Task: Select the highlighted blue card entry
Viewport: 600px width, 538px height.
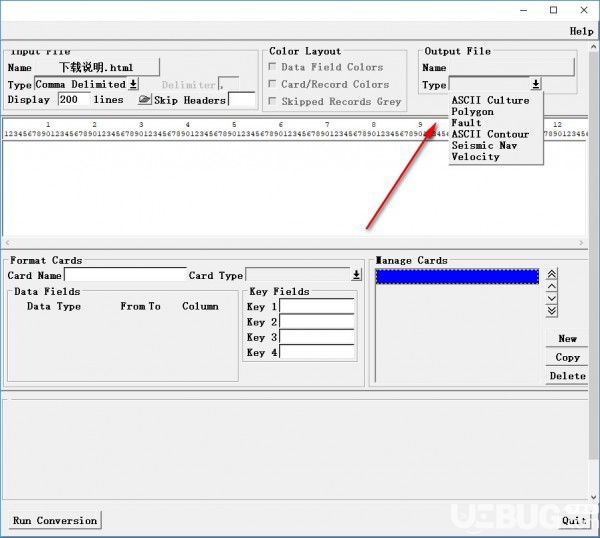Action: (x=457, y=277)
